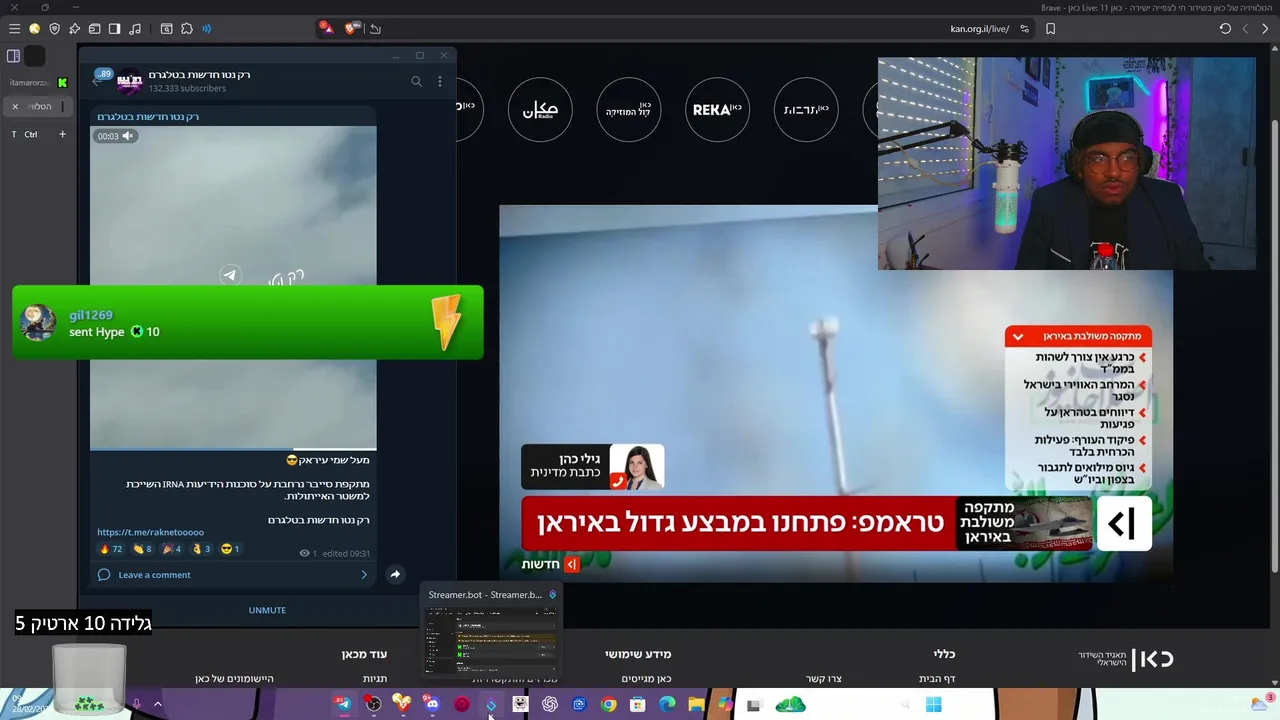Image resolution: width=1280 pixels, height=720 pixels.
Task: Click the share arrow in address bar
Action: click(375, 29)
